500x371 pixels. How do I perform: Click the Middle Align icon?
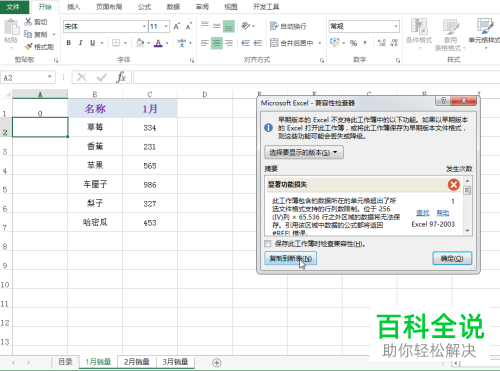[217, 26]
